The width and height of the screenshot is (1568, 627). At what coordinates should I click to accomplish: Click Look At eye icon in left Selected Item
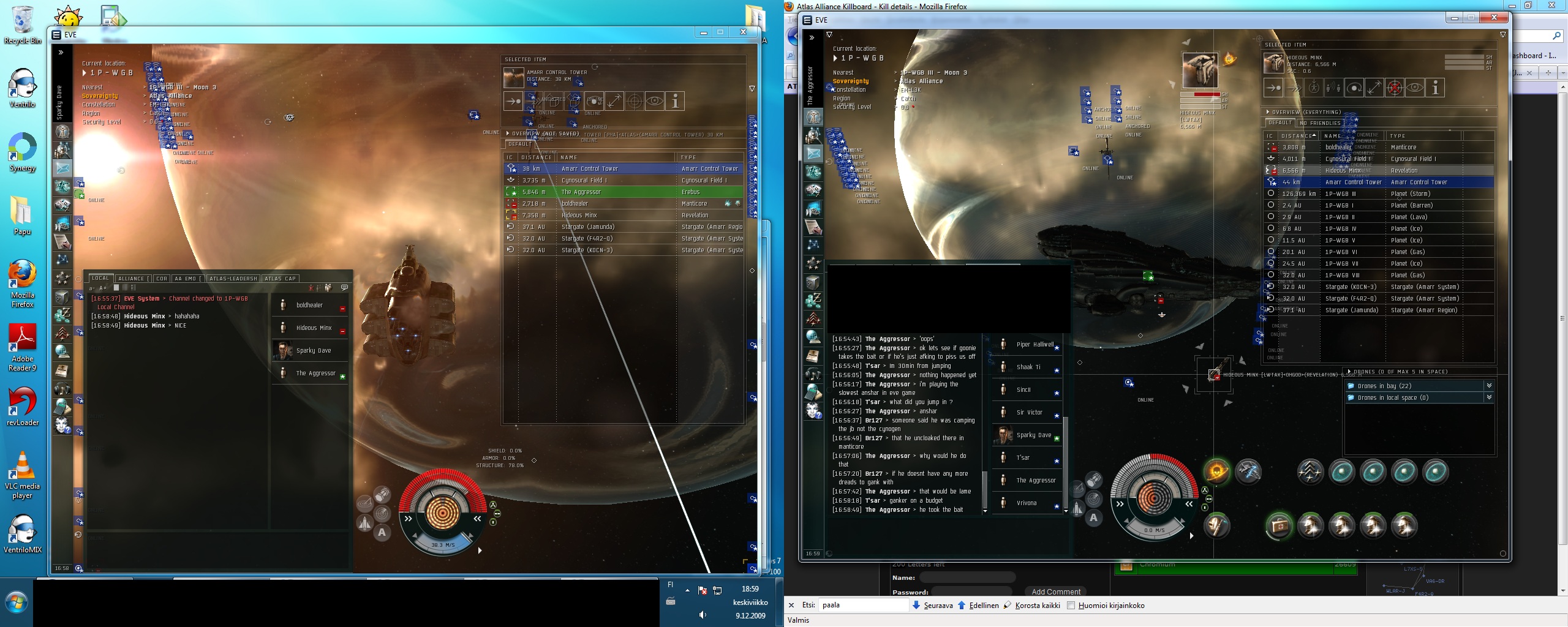[x=655, y=101]
